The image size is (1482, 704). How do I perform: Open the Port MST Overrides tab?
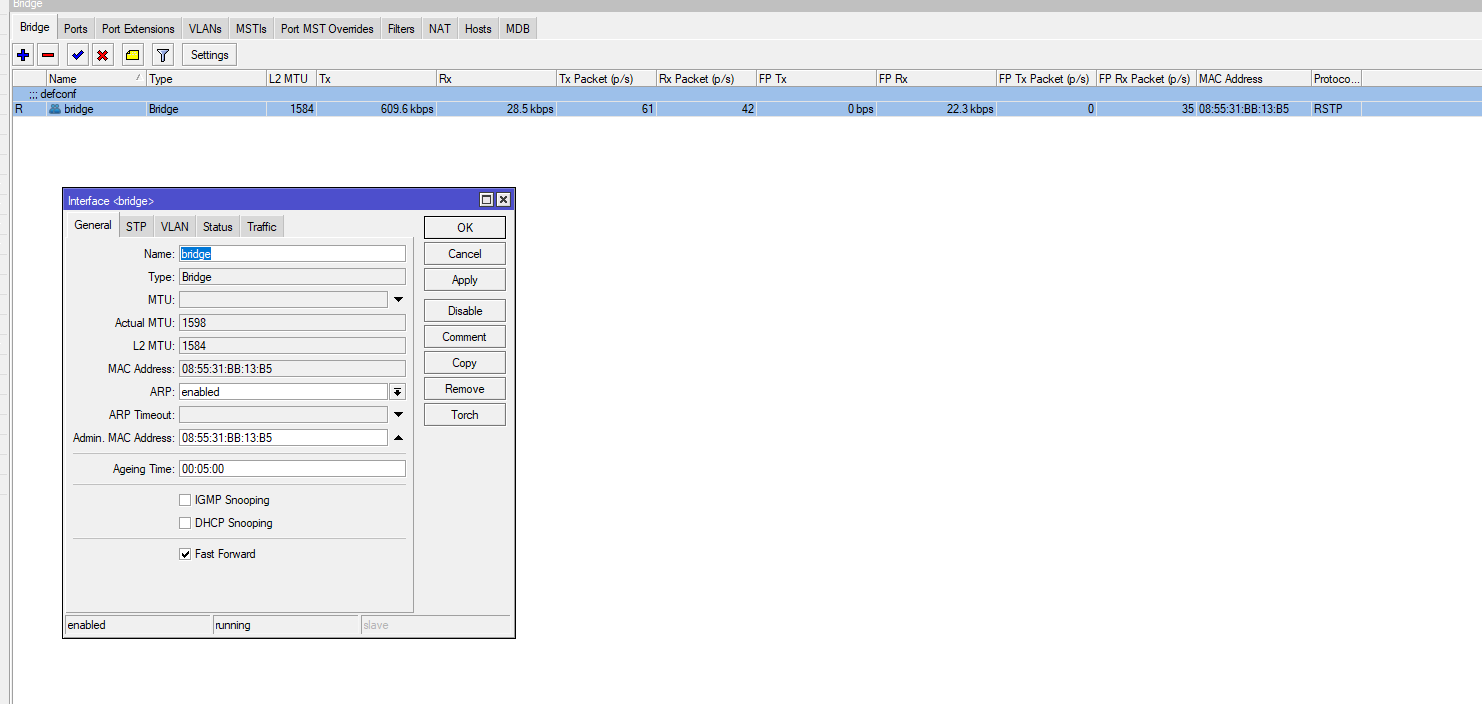tap(327, 29)
